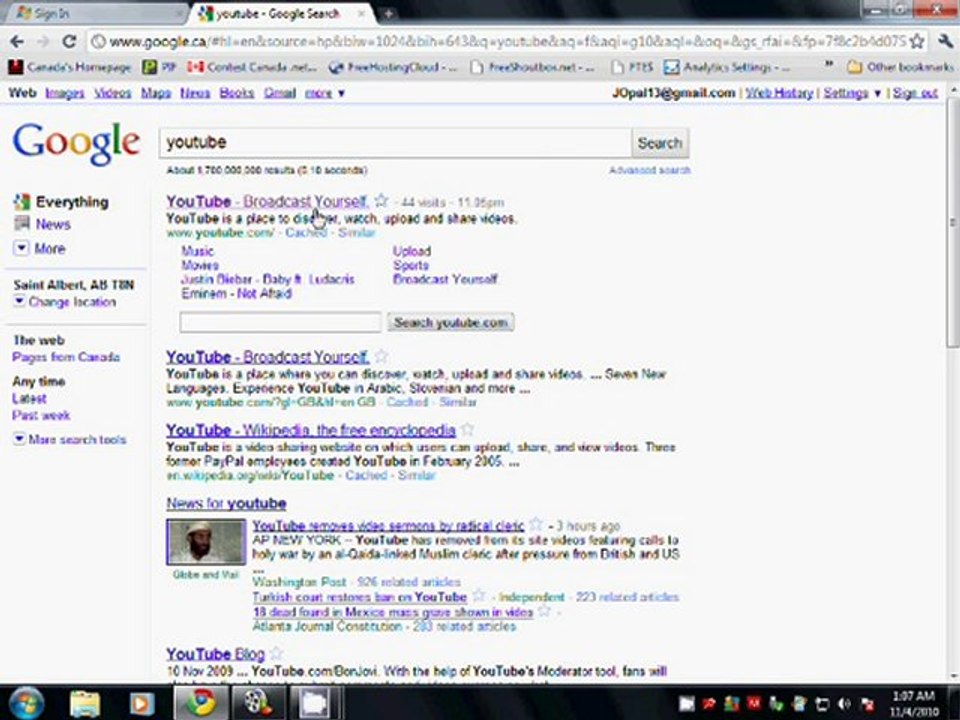Open News in top navigation

[x=195, y=93]
